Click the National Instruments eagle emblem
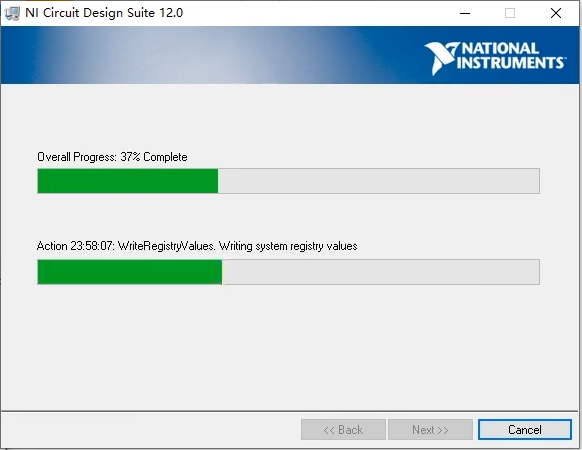 click(x=441, y=58)
